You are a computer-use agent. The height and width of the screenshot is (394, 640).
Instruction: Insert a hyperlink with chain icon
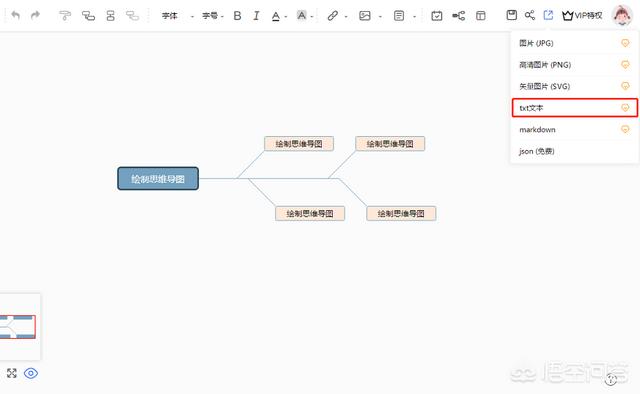[333, 16]
